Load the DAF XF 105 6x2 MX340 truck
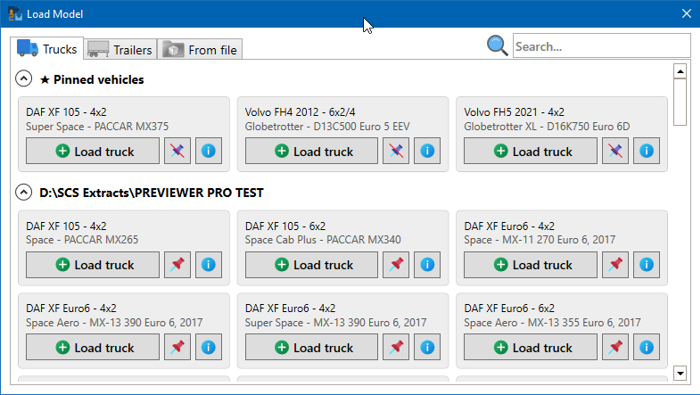Screen dimensions: 700x395 click(x=312, y=265)
